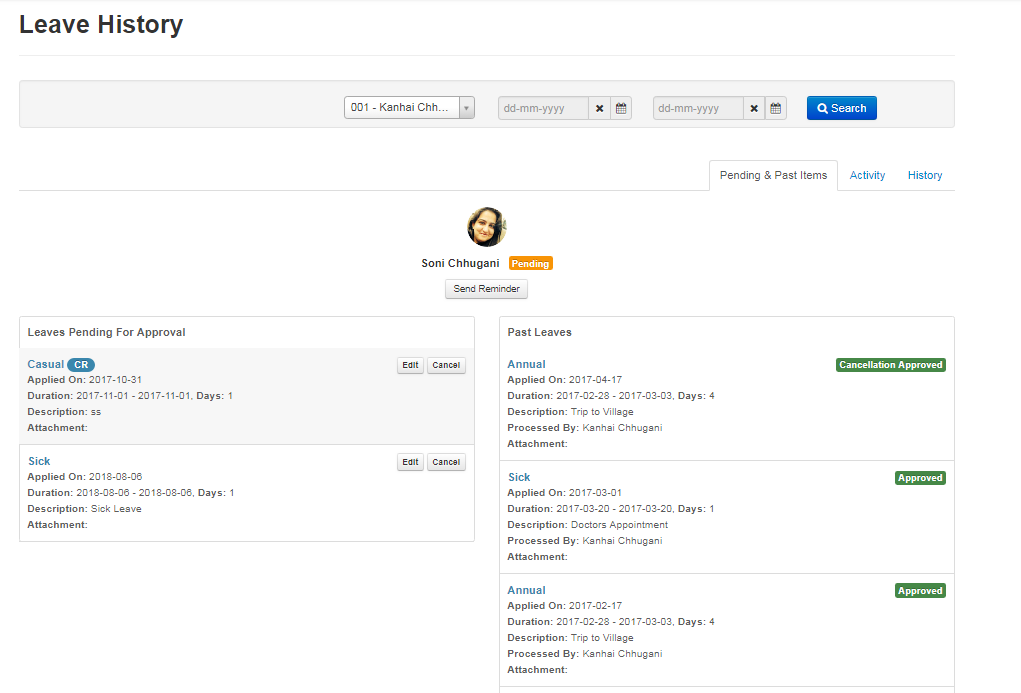The height and width of the screenshot is (693, 1021).
Task: Edit the Casual leave request
Action: point(410,365)
